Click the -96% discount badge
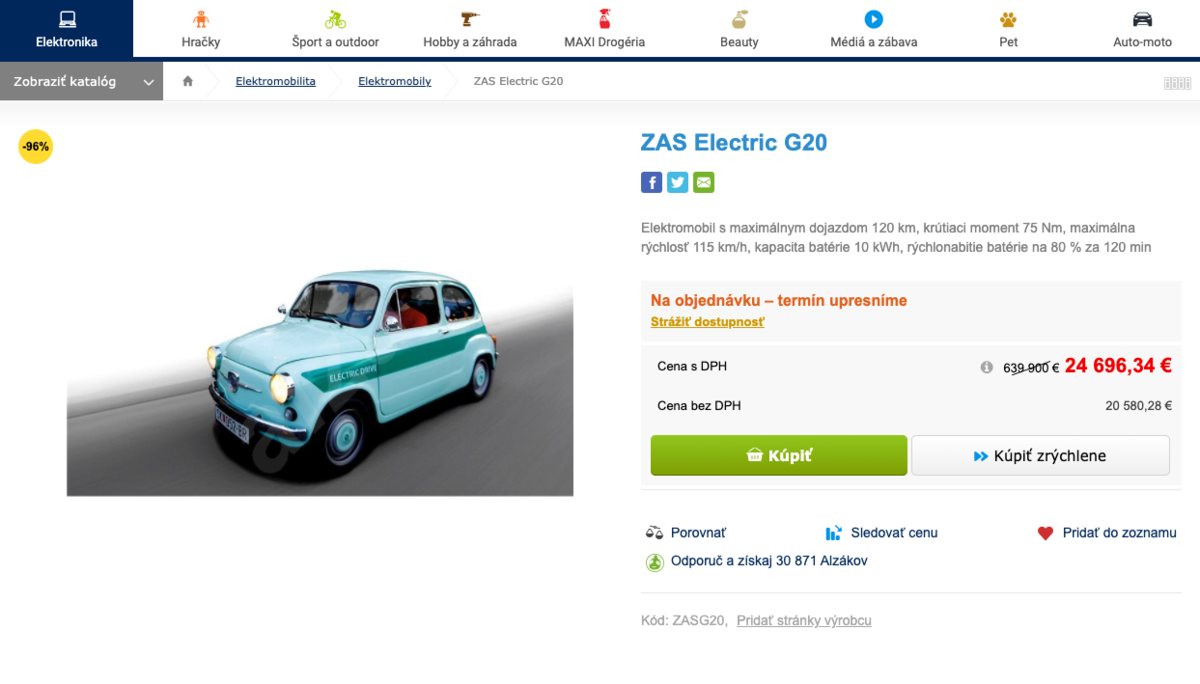This screenshot has height=684, width=1200. click(x=35, y=146)
